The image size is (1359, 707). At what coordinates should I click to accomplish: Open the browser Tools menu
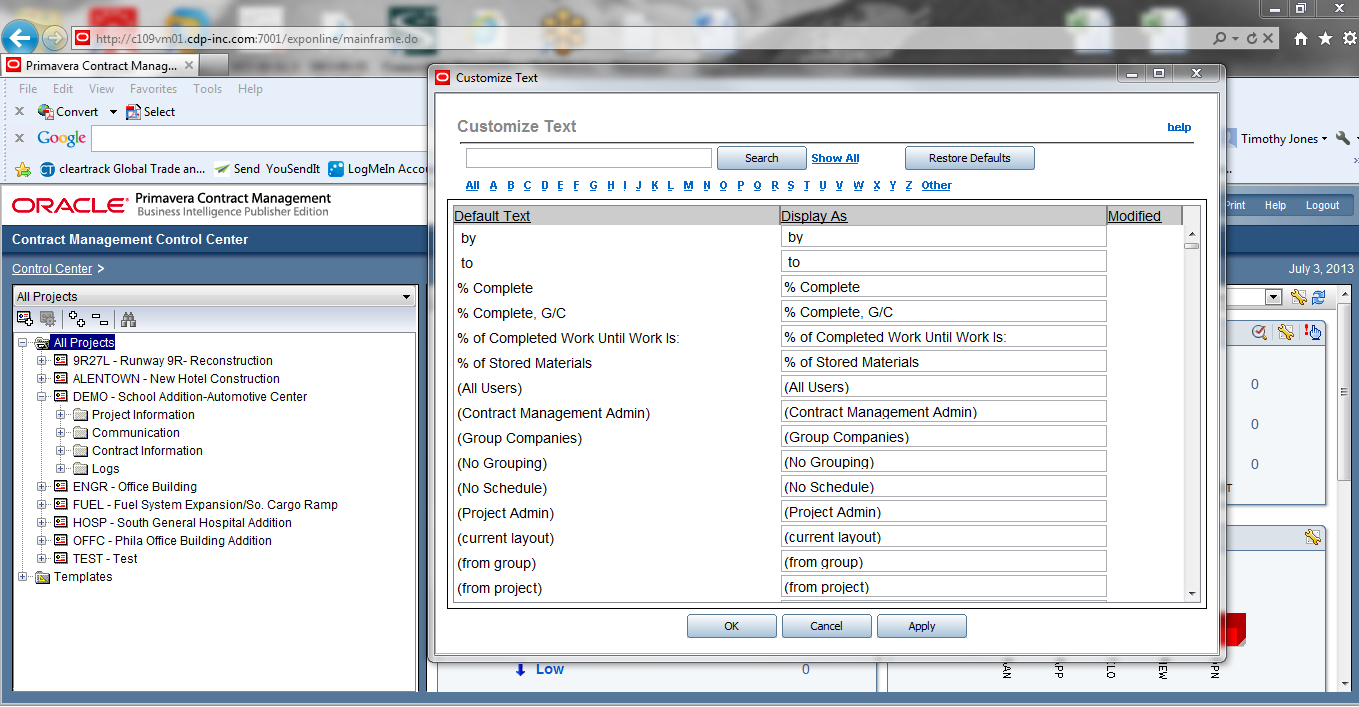tap(208, 89)
